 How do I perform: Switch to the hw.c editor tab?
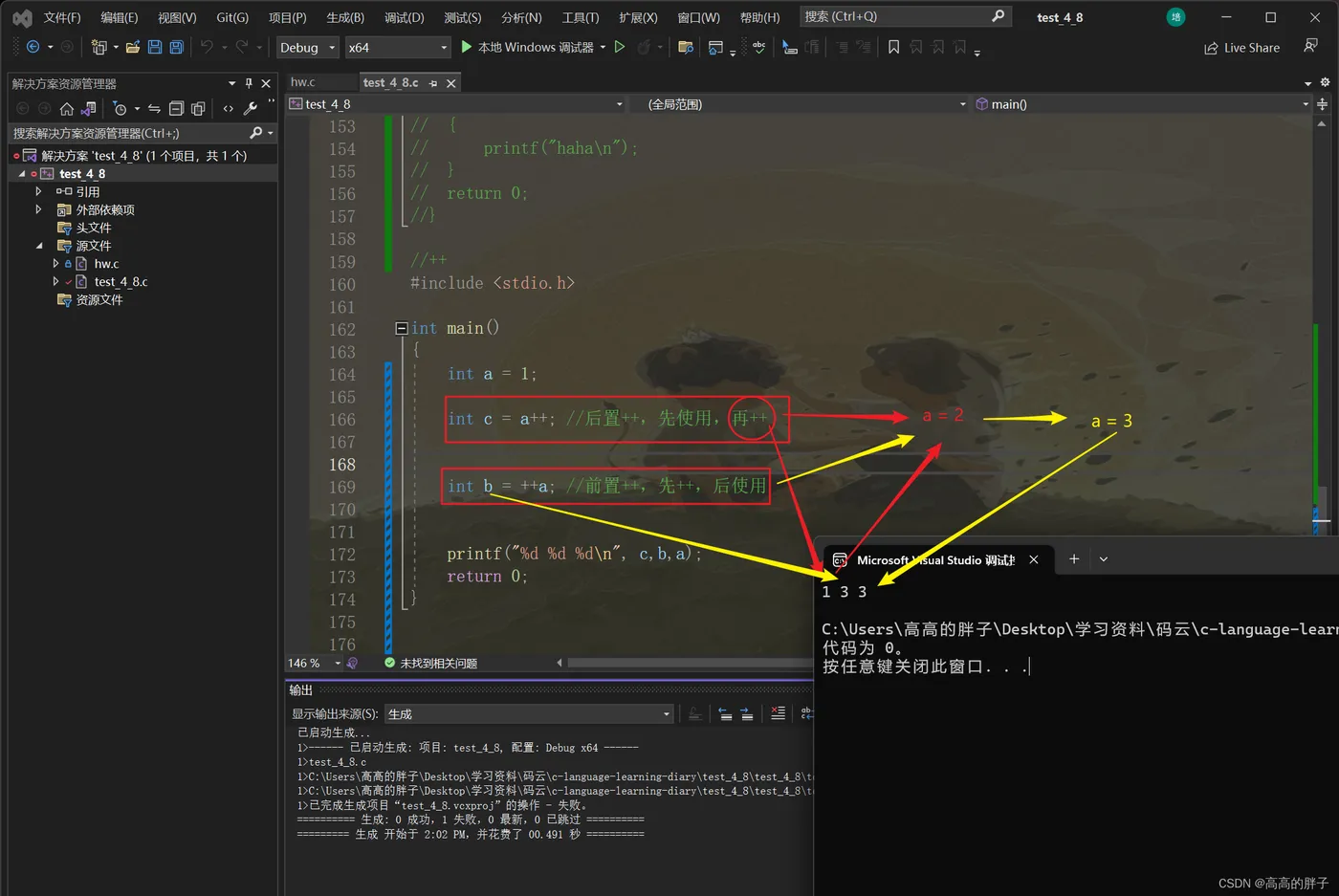(303, 82)
